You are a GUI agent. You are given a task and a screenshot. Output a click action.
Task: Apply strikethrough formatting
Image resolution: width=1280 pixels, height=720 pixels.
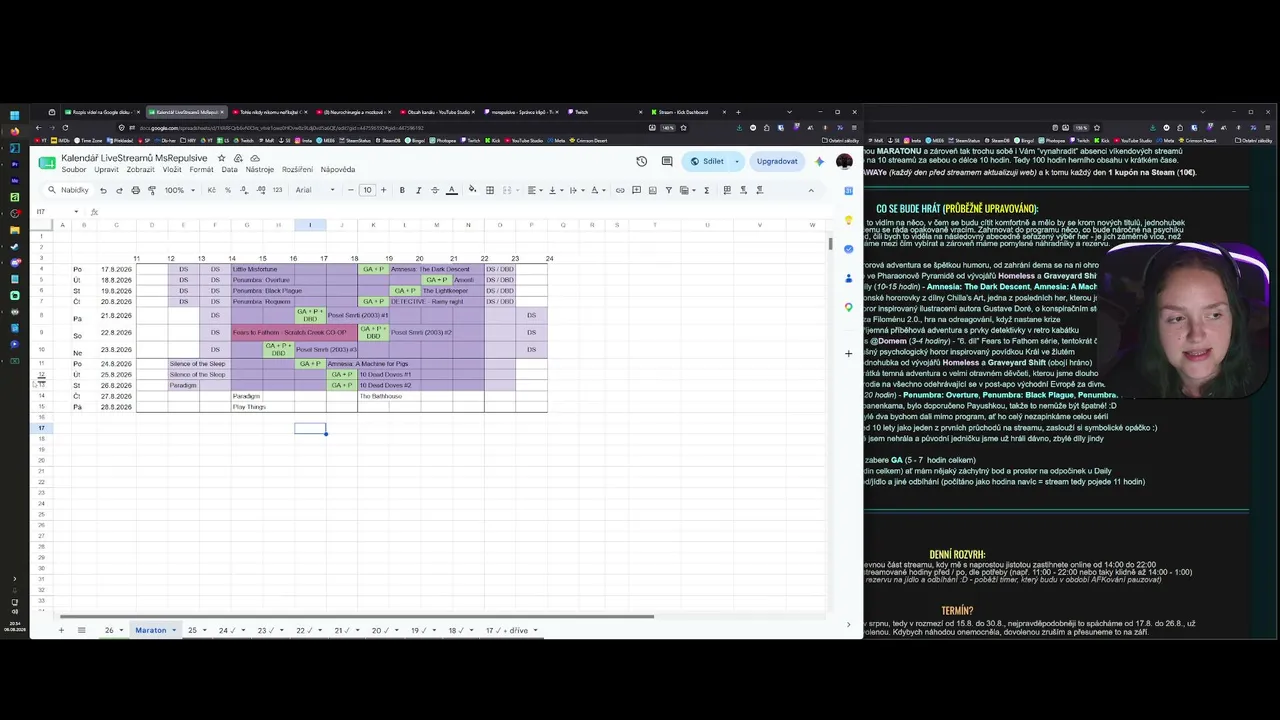click(434, 190)
